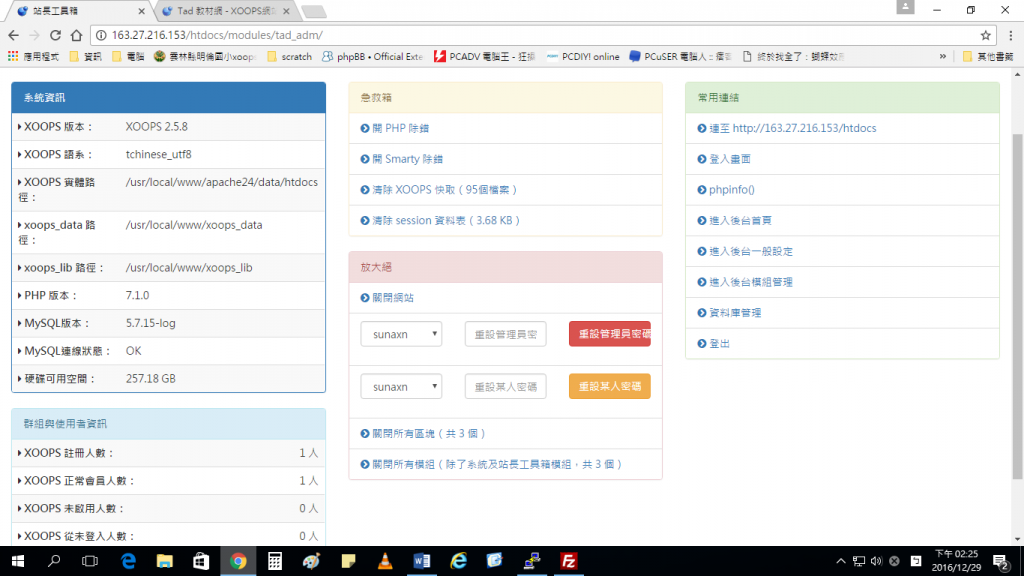The height and width of the screenshot is (576, 1024).
Task: Open the scratch bookmarks folder
Action: (290, 57)
